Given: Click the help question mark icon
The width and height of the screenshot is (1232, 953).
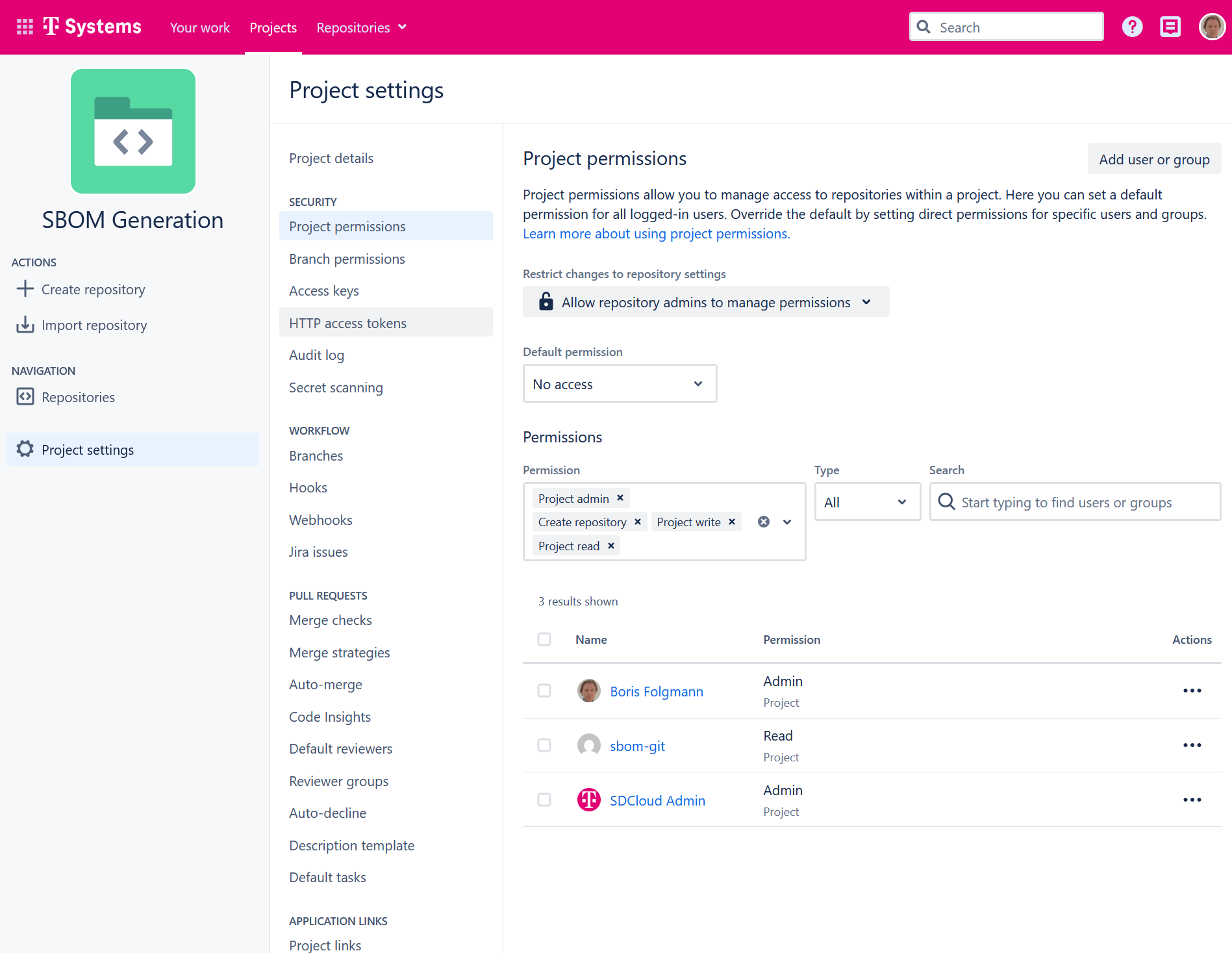Looking at the screenshot, I should click(1132, 27).
